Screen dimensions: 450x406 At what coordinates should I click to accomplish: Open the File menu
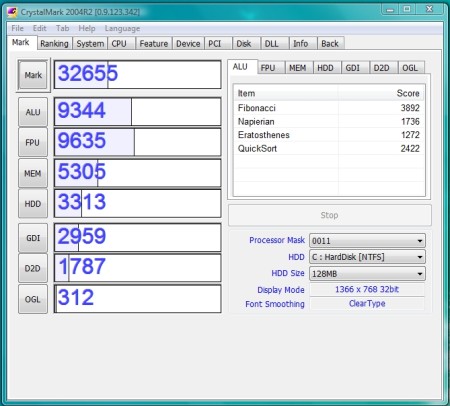[x=17, y=29]
